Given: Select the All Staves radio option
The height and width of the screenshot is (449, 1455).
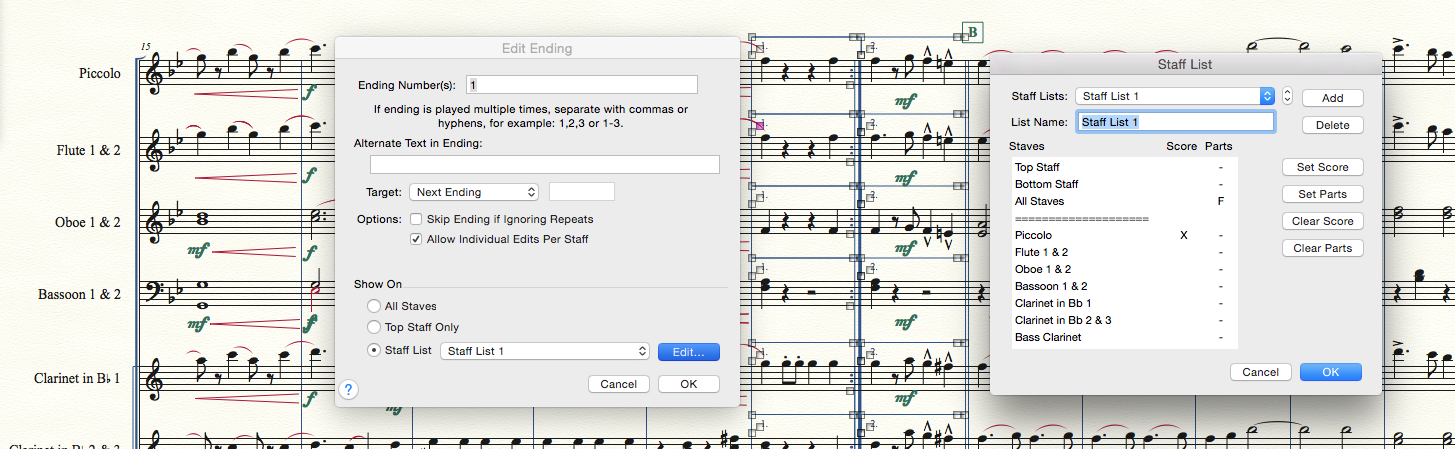Looking at the screenshot, I should pos(374,306).
